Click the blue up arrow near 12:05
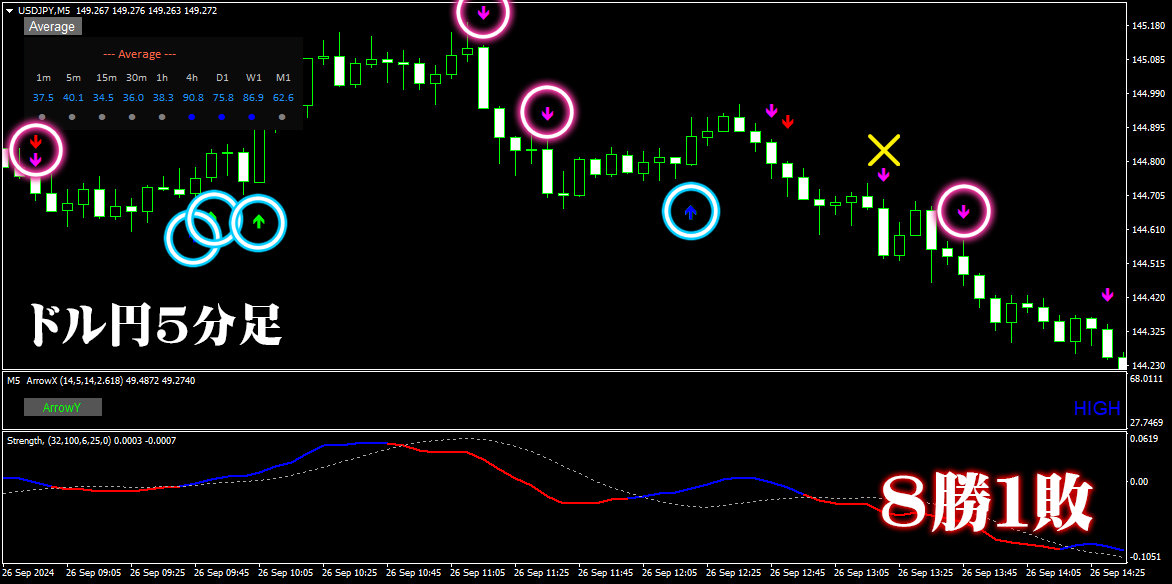 click(x=691, y=212)
